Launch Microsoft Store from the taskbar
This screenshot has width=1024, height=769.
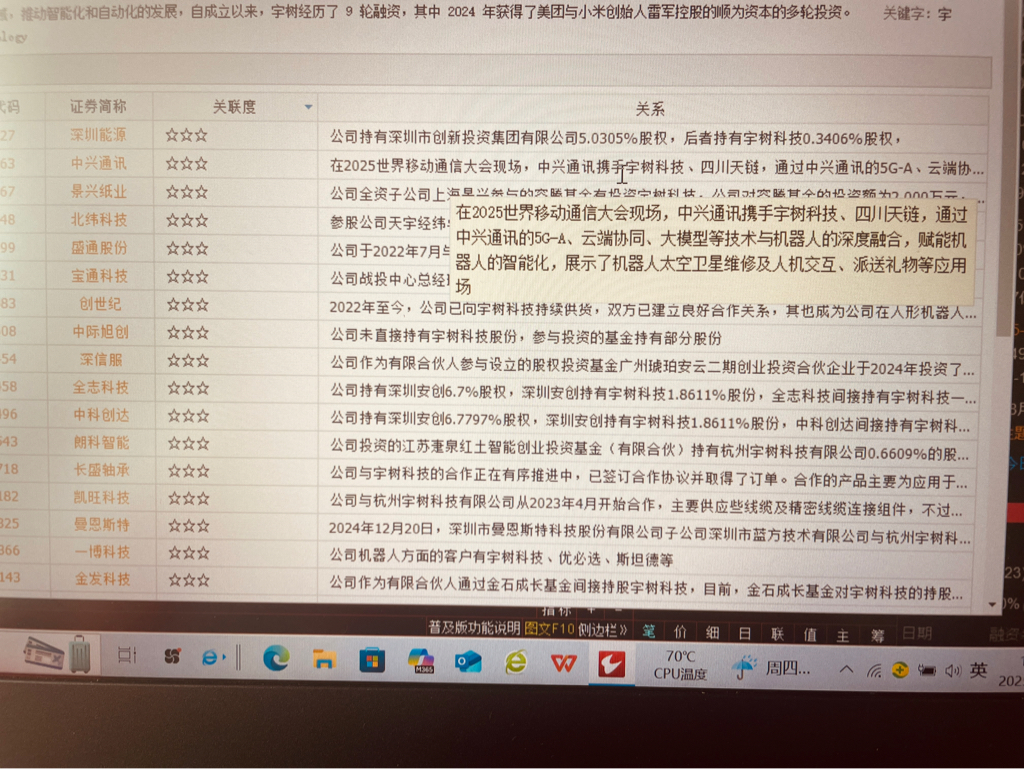click(x=372, y=661)
